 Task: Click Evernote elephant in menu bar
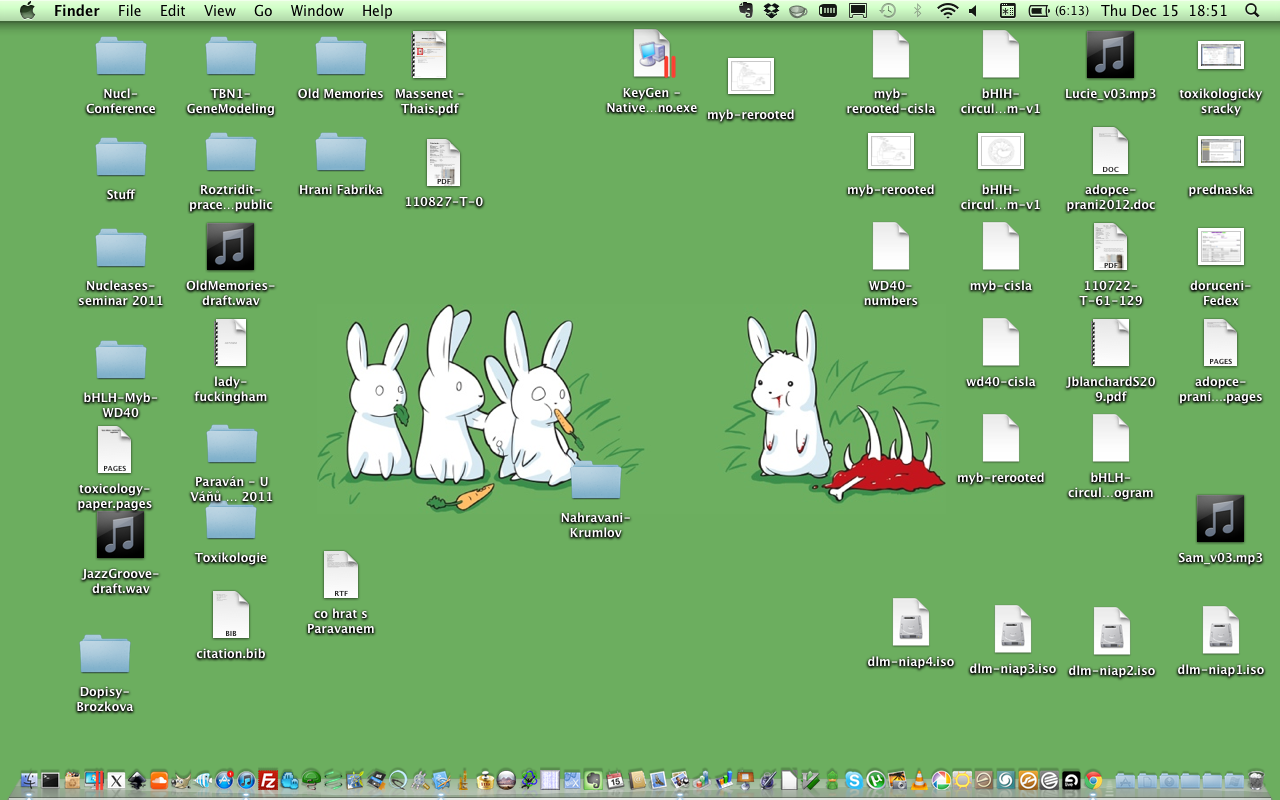tap(745, 10)
